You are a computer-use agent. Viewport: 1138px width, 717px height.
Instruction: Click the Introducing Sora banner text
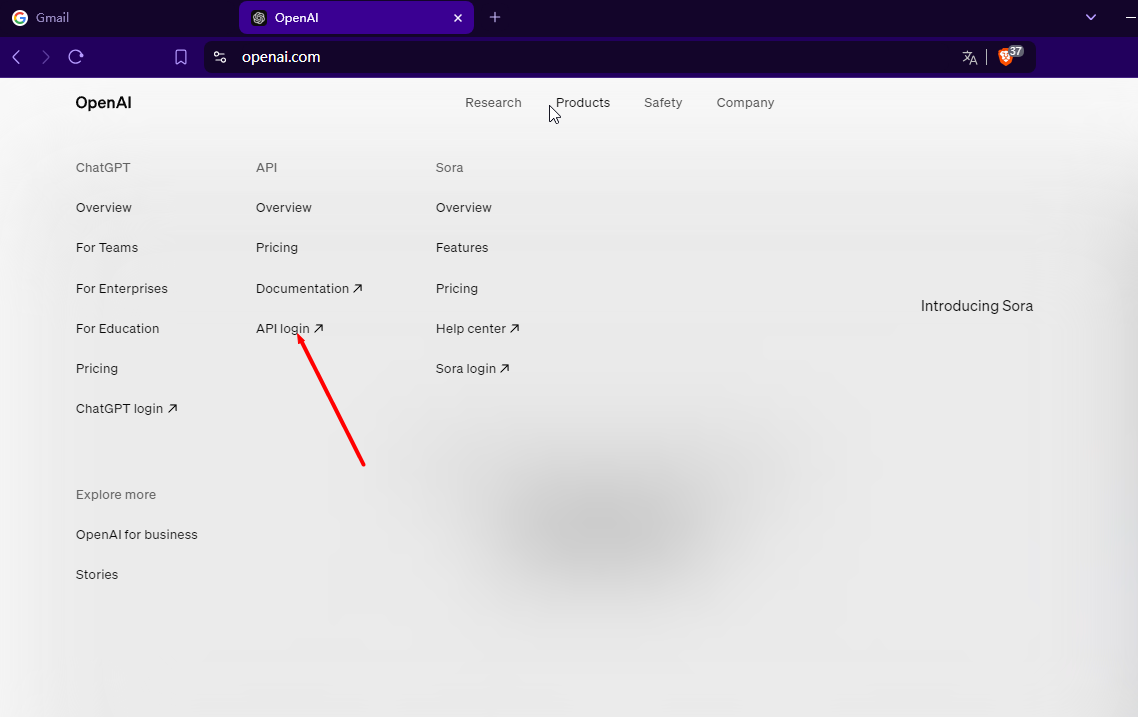pos(977,306)
